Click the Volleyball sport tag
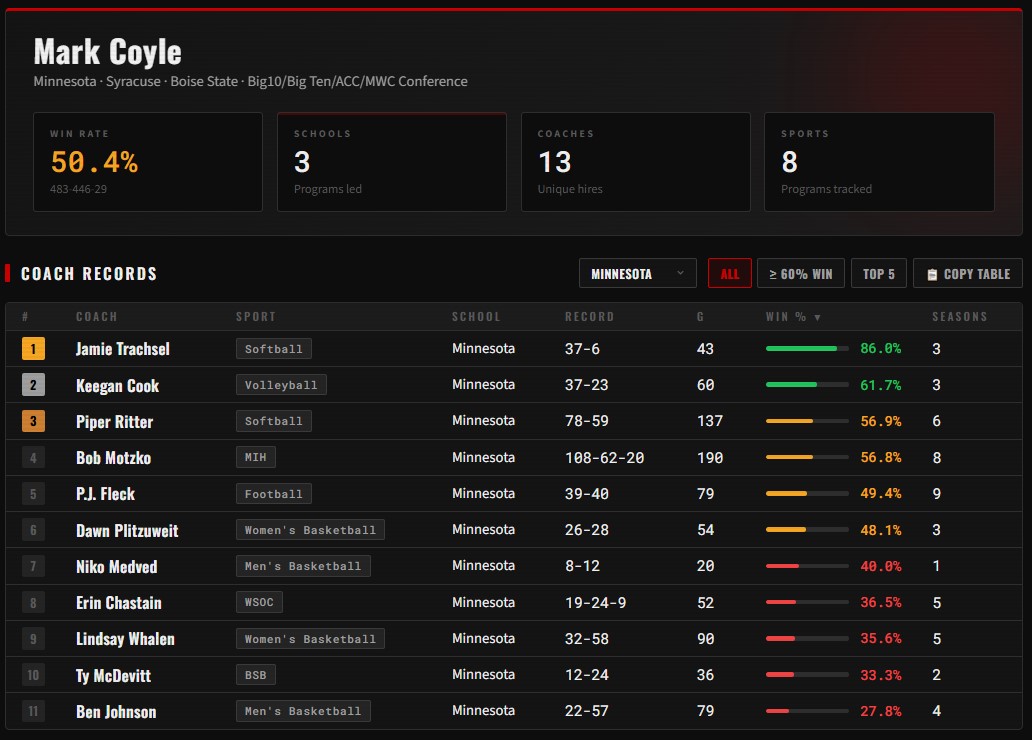The image size is (1032, 740). [281, 384]
